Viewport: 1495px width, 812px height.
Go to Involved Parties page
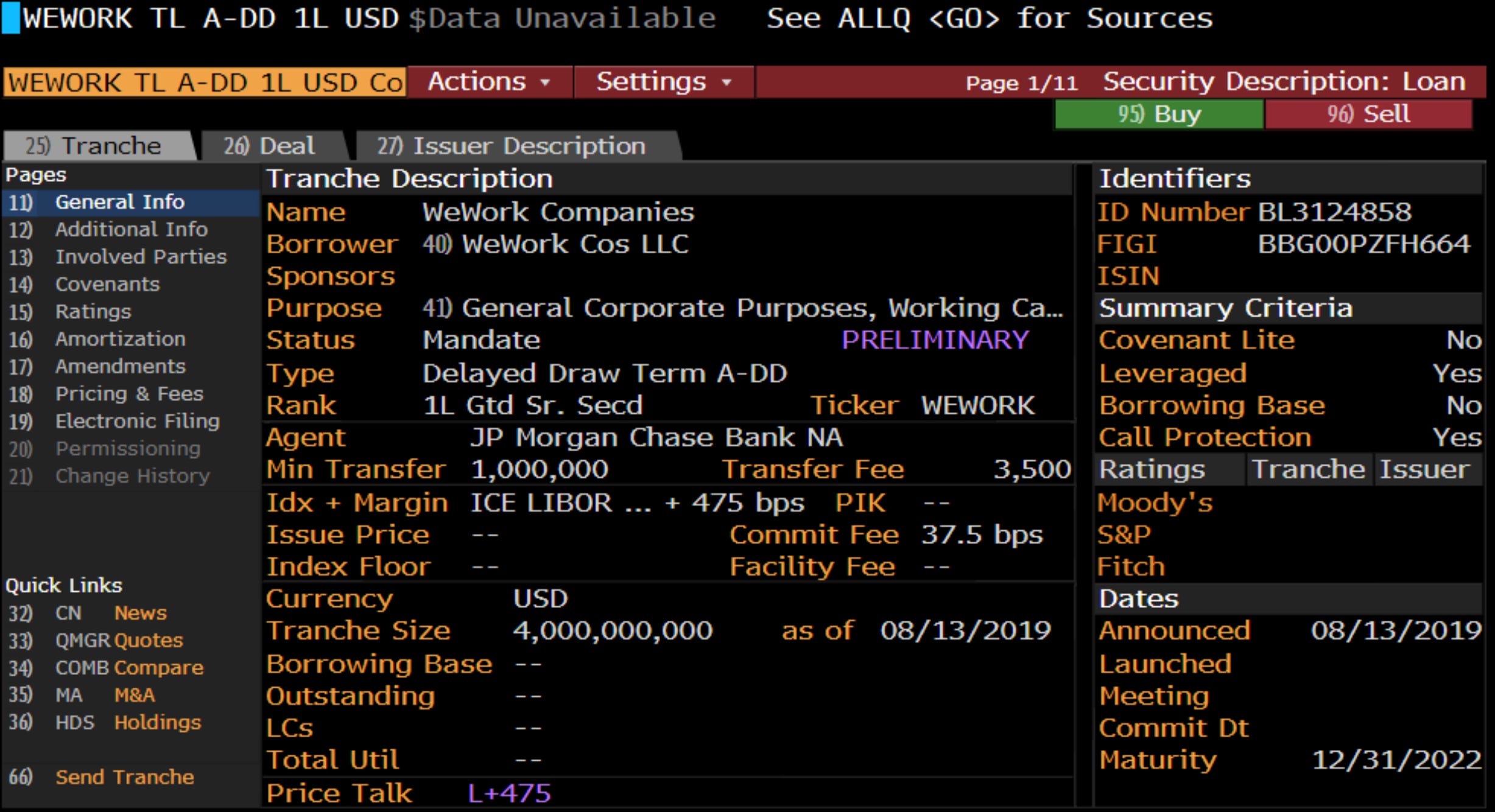click(131, 257)
